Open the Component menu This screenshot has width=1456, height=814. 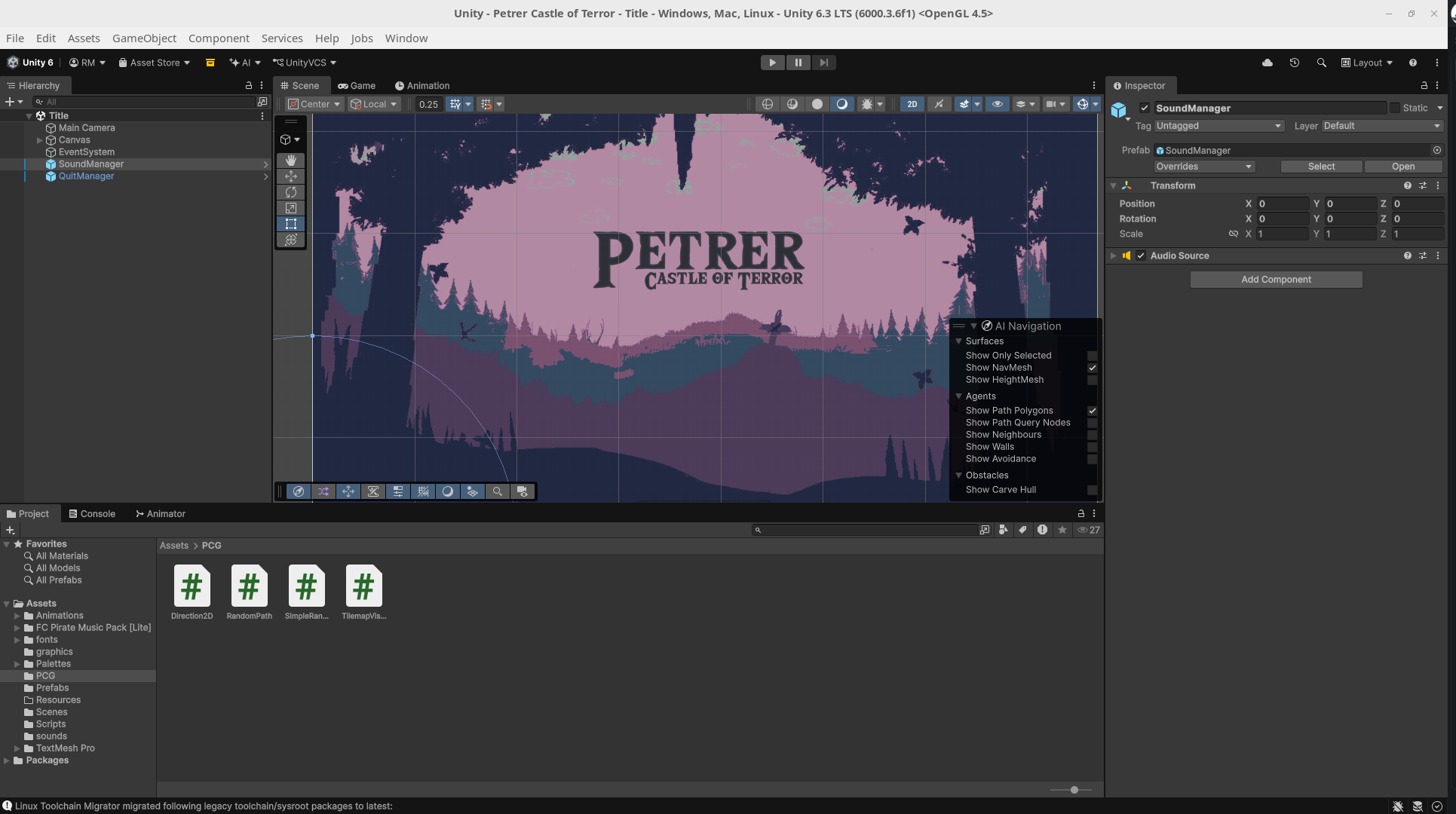click(219, 38)
